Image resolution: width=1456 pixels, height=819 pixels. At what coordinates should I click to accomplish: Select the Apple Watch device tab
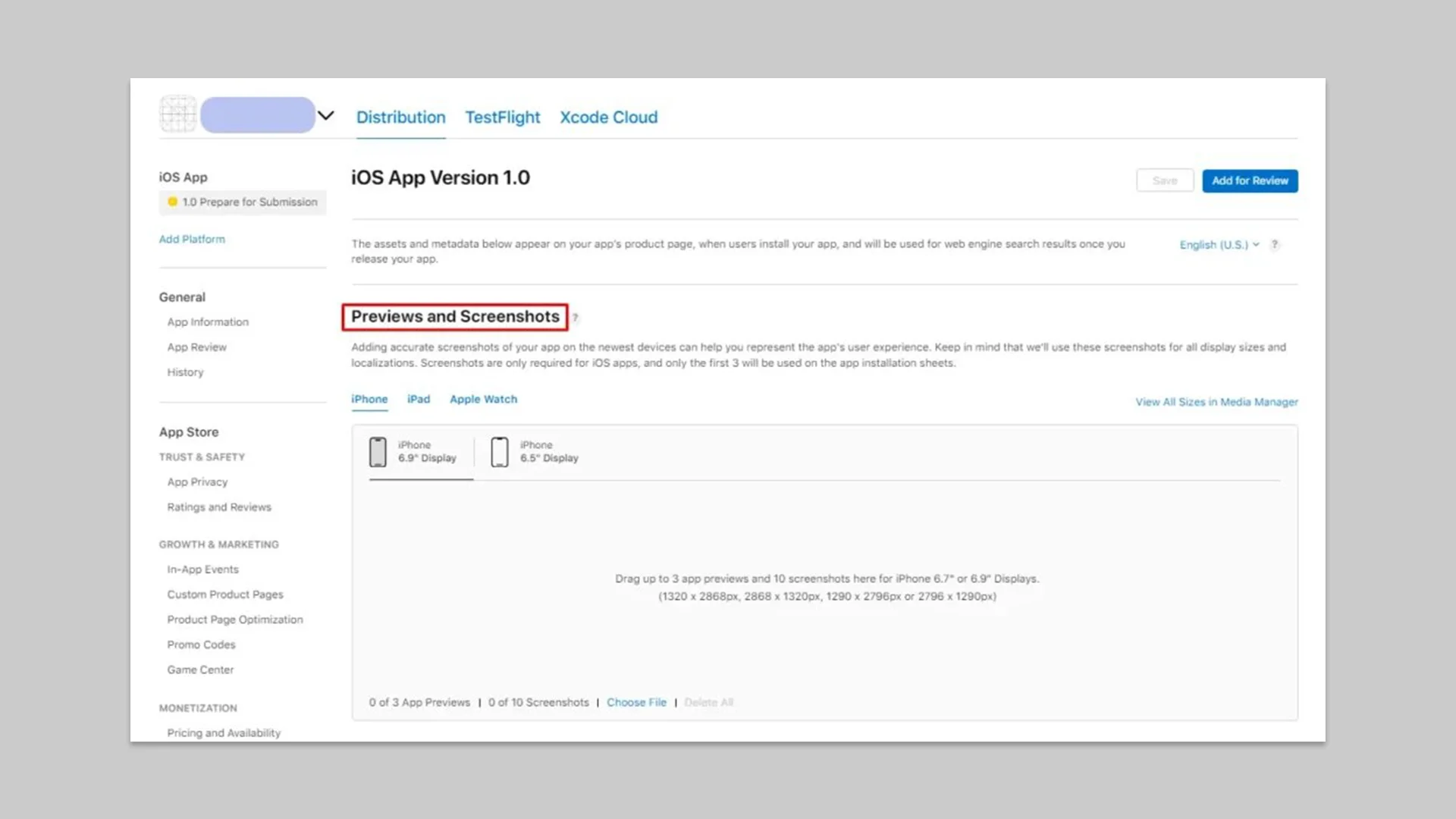click(x=484, y=399)
